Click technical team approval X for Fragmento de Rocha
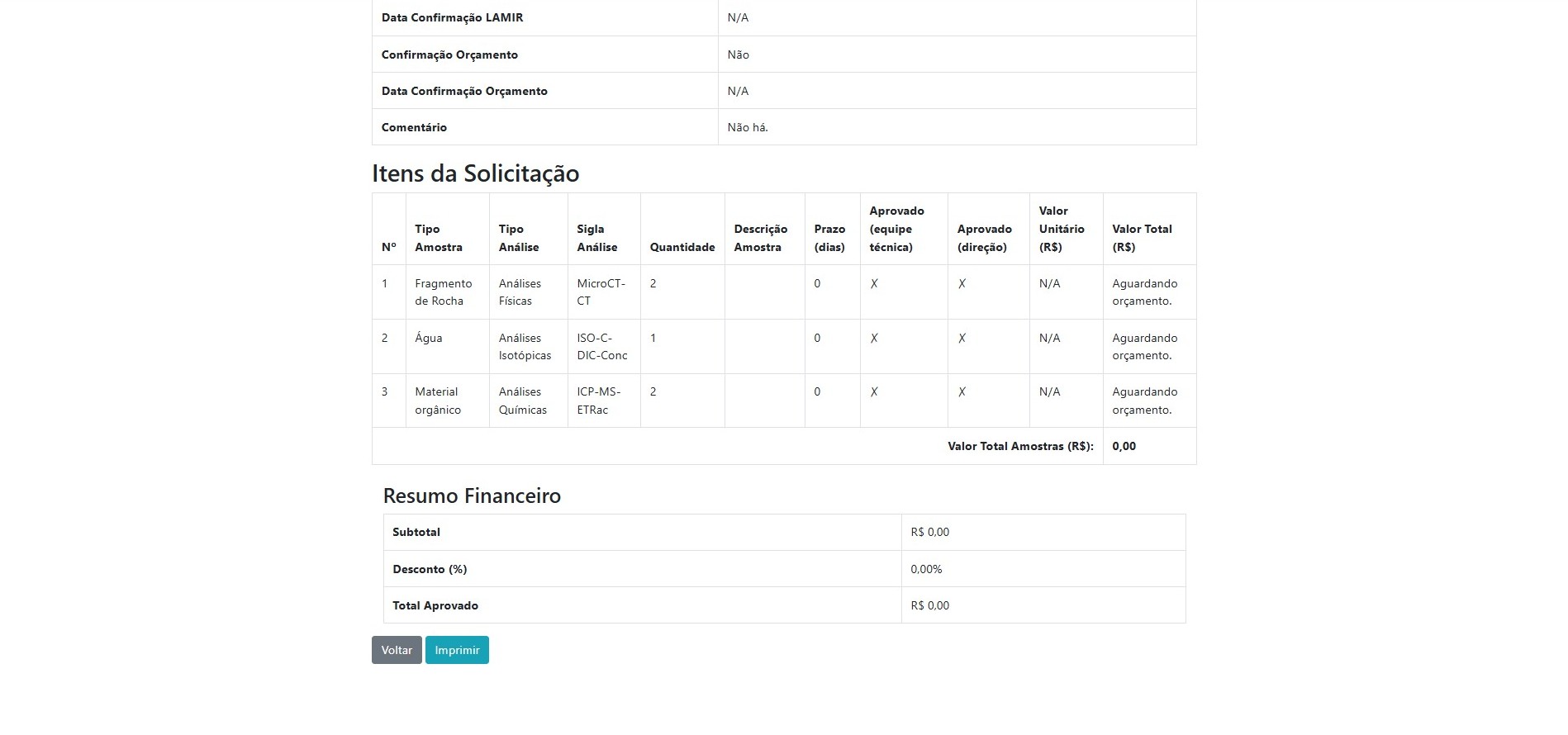The width and height of the screenshot is (1568, 735). [x=874, y=283]
